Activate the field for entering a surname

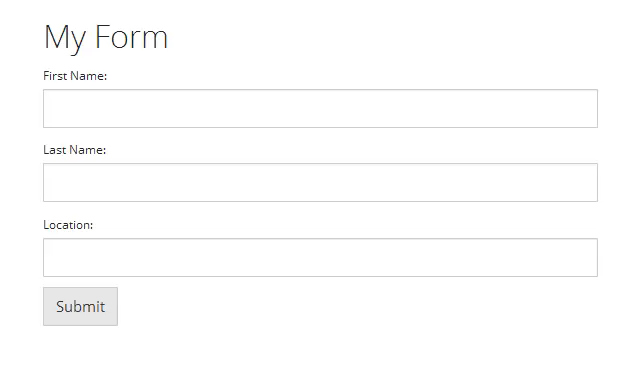click(x=320, y=182)
